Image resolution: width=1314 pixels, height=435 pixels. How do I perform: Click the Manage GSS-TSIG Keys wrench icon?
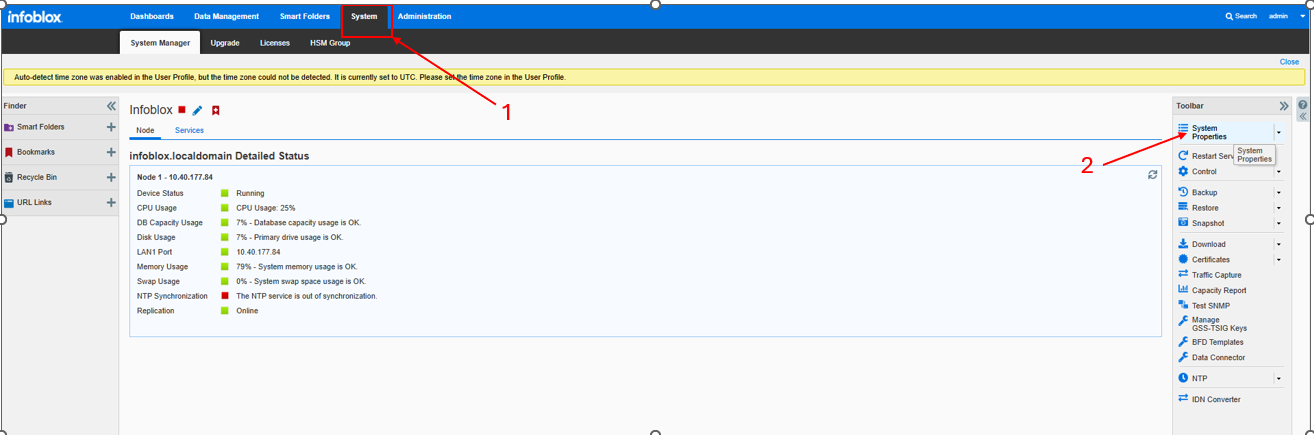tap(1183, 321)
